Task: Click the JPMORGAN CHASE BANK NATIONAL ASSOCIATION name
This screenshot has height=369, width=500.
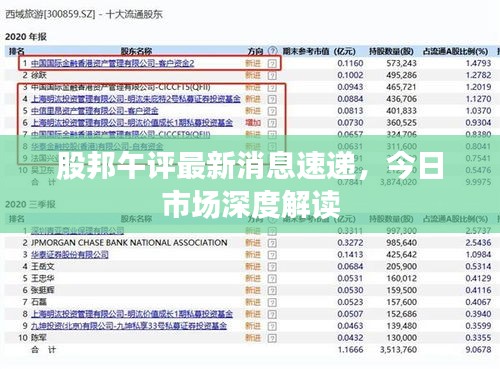Action: [129, 243]
